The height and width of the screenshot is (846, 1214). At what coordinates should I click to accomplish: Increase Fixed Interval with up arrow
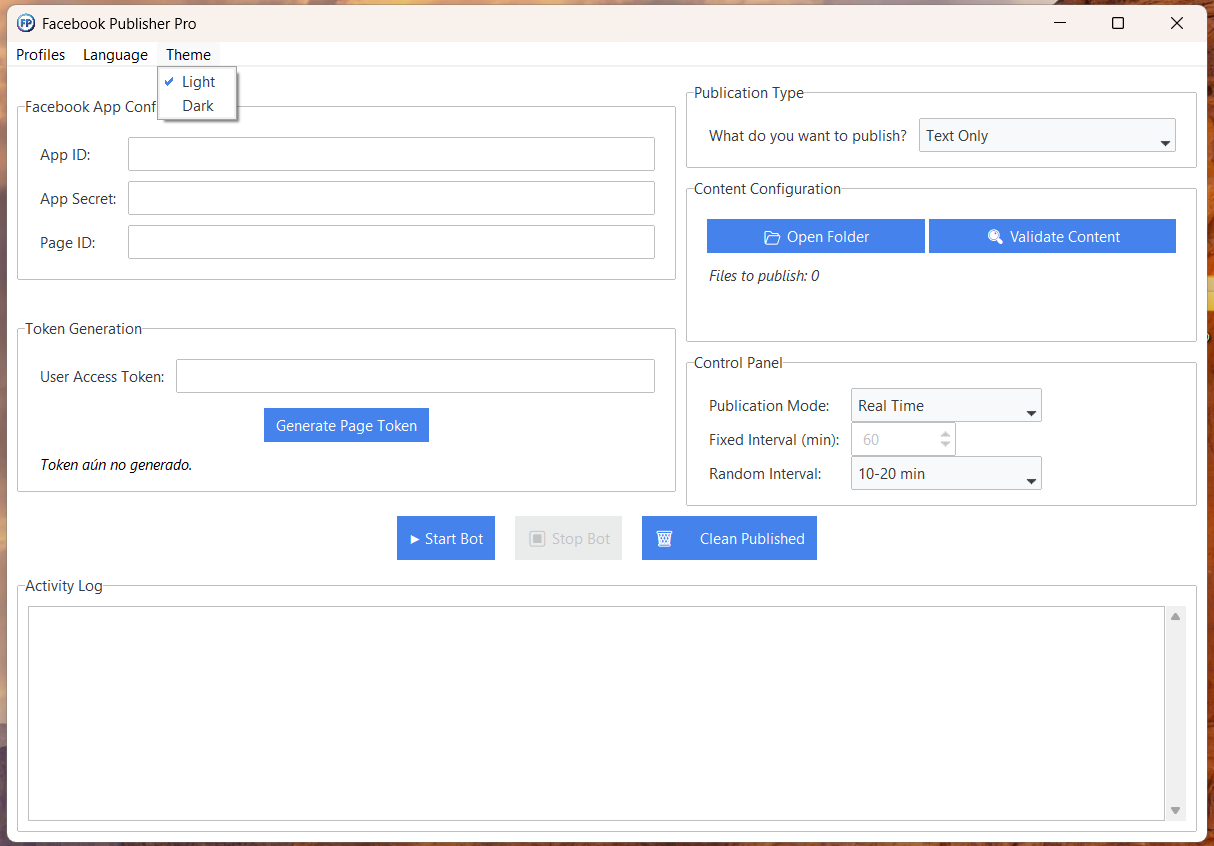pos(946,433)
